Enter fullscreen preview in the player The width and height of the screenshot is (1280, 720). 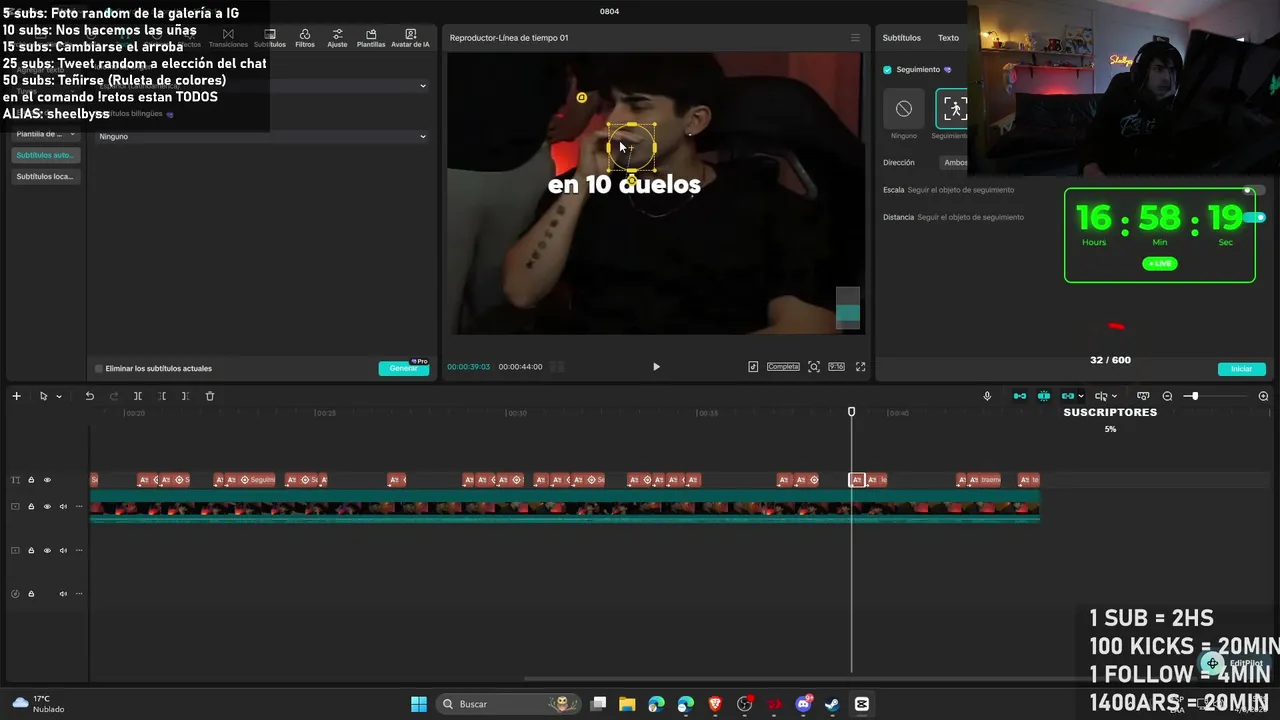[860, 367]
